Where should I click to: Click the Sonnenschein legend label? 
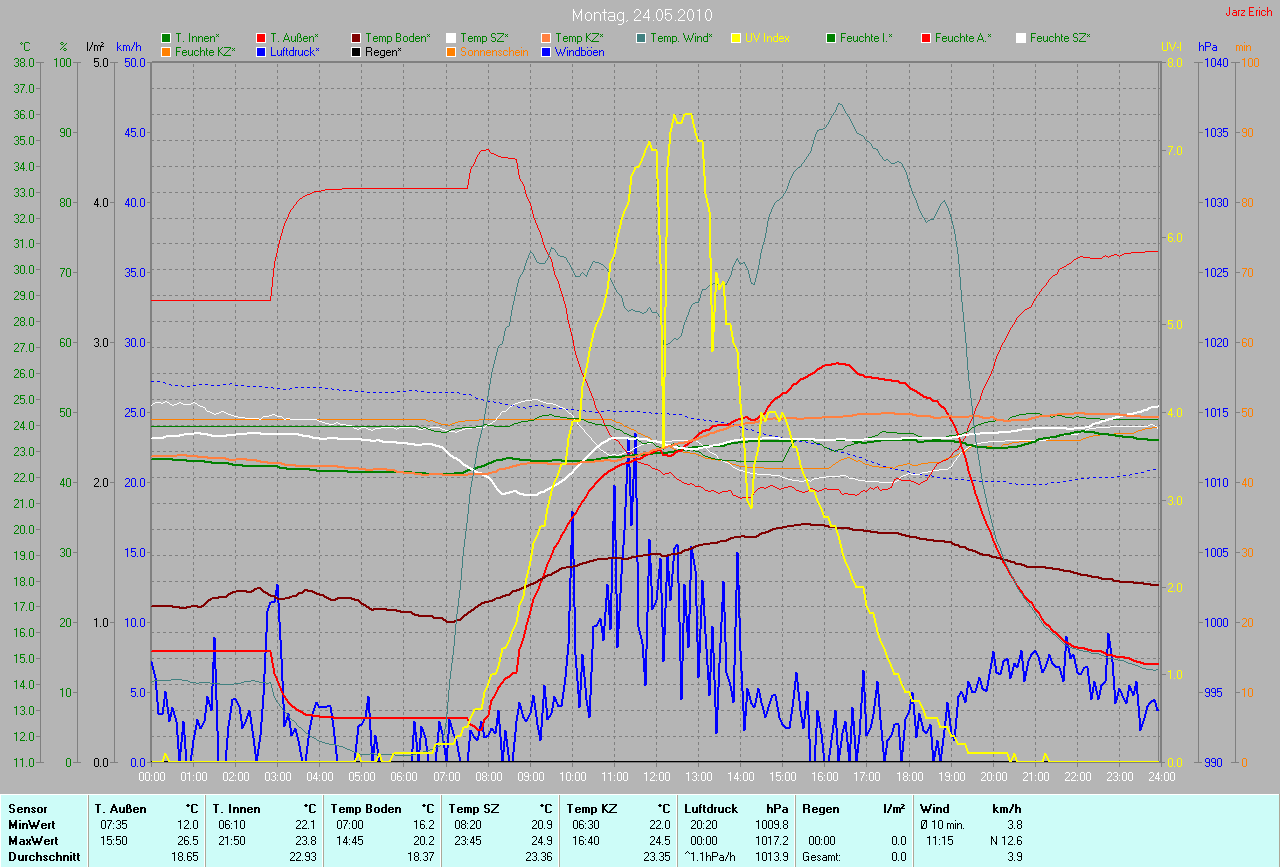492,52
